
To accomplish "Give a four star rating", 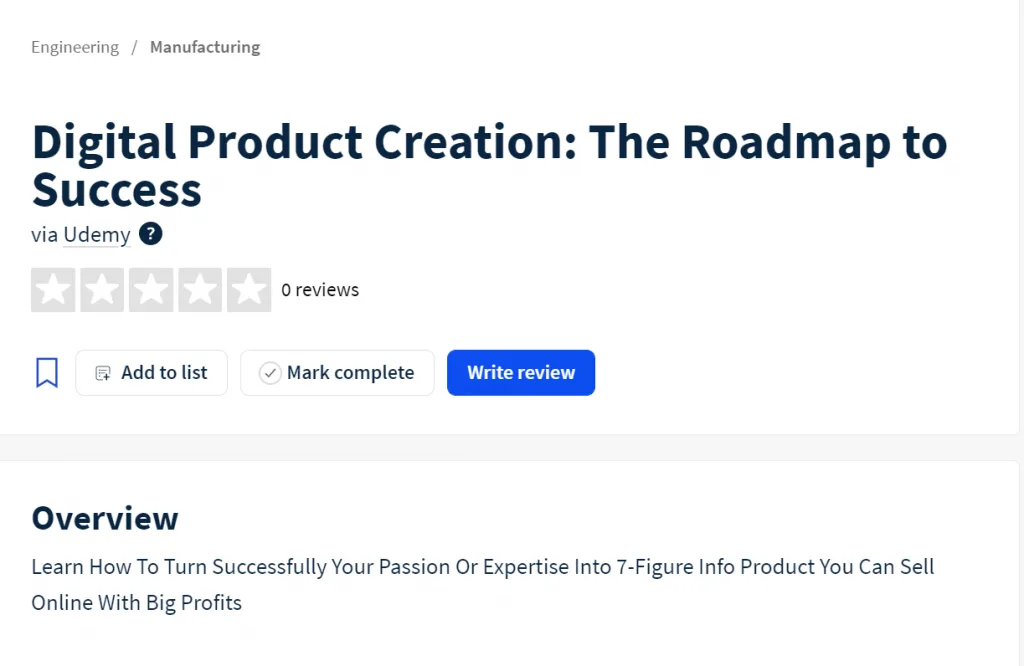I will tap(200, 289).
